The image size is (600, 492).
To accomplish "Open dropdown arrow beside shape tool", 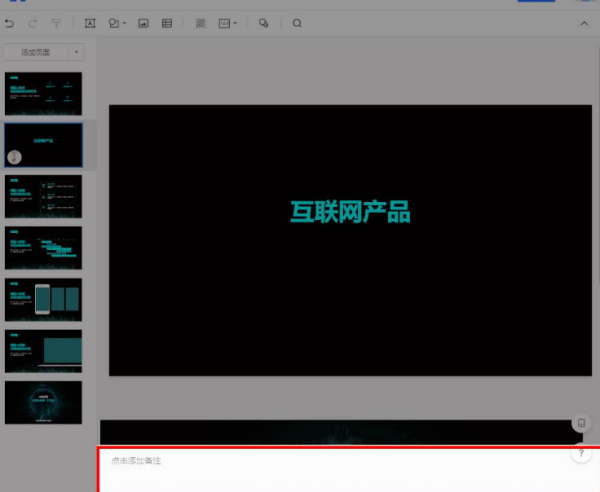I will coord(125,23).
